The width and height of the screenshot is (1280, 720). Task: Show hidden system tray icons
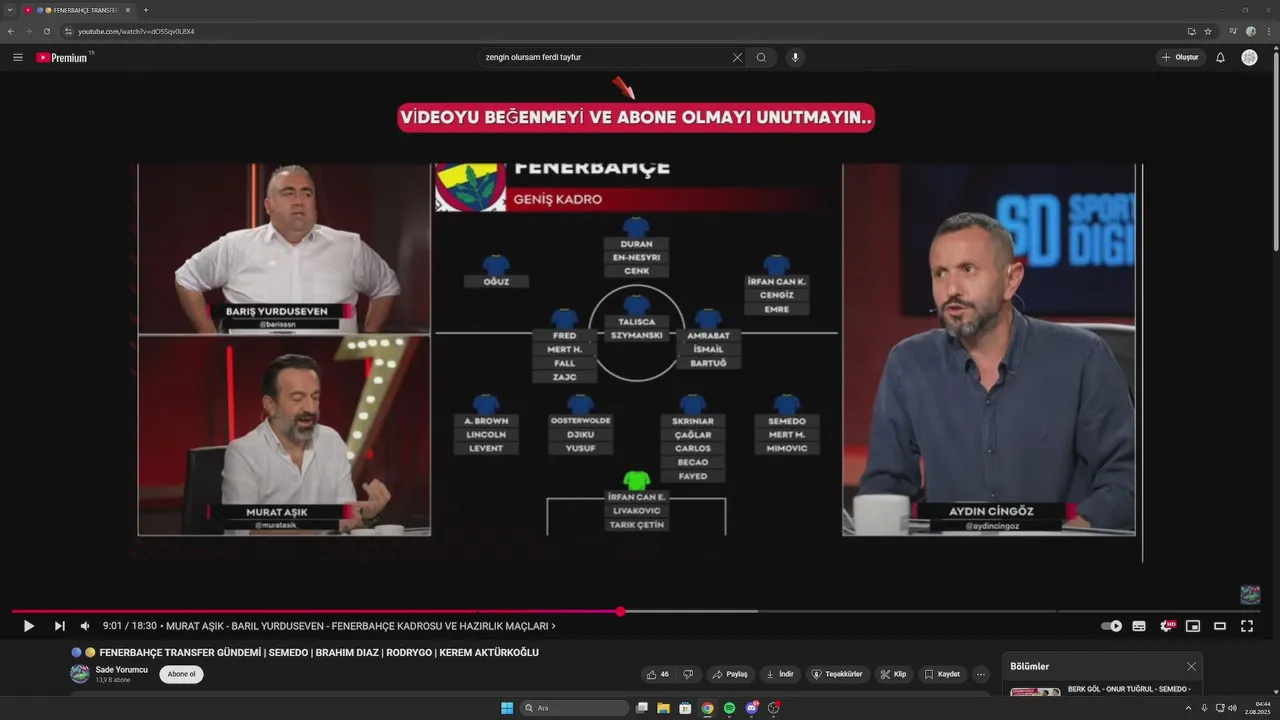coord(1188,708)
